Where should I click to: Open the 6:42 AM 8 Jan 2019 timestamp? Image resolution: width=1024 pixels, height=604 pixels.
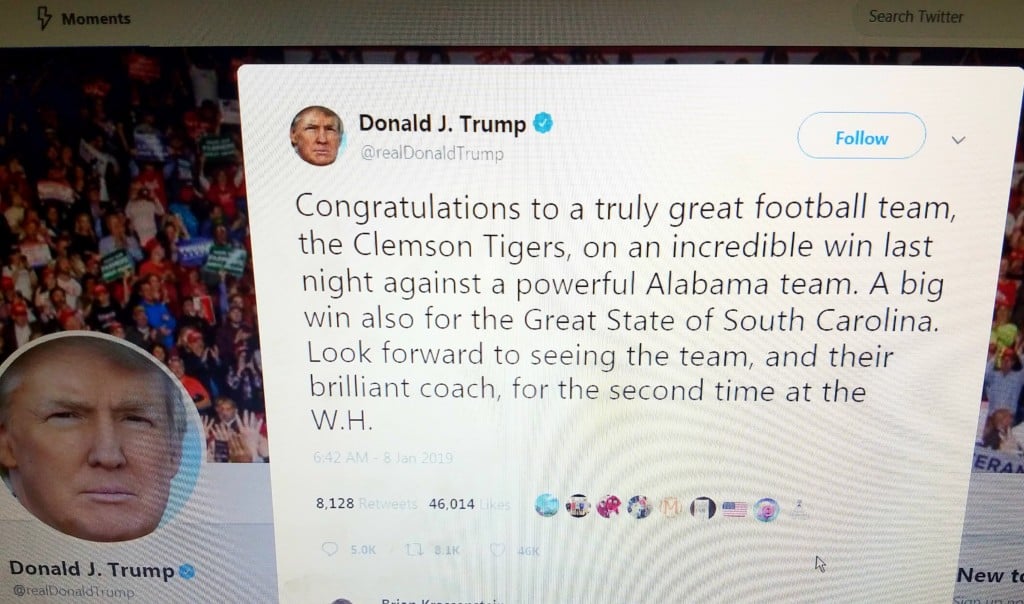pyautogui.click(x=383, y=458)
